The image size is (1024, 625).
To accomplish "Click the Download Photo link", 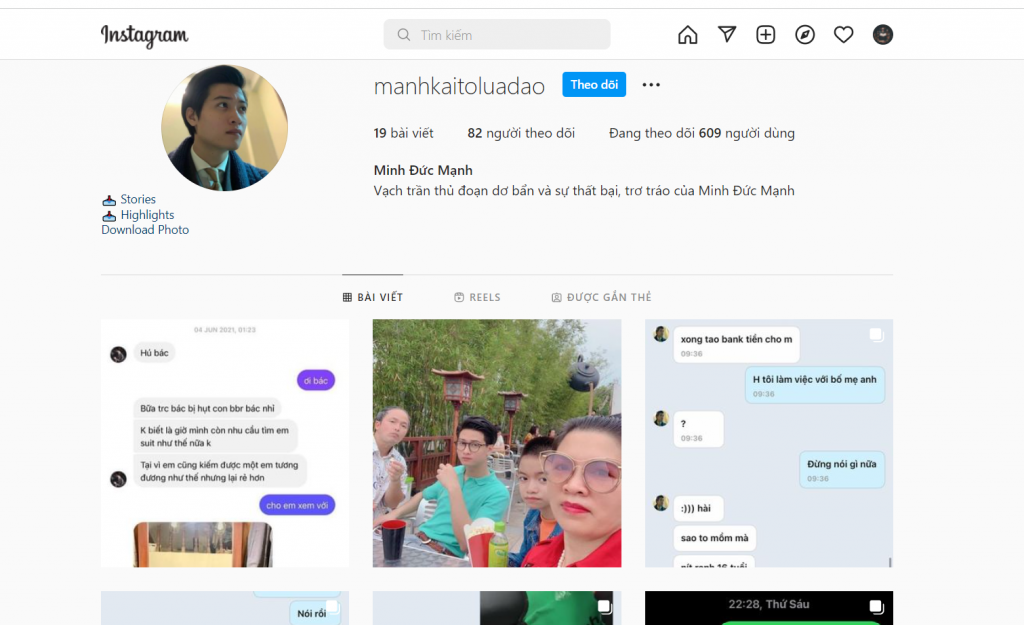I will (x=145, y=230).
